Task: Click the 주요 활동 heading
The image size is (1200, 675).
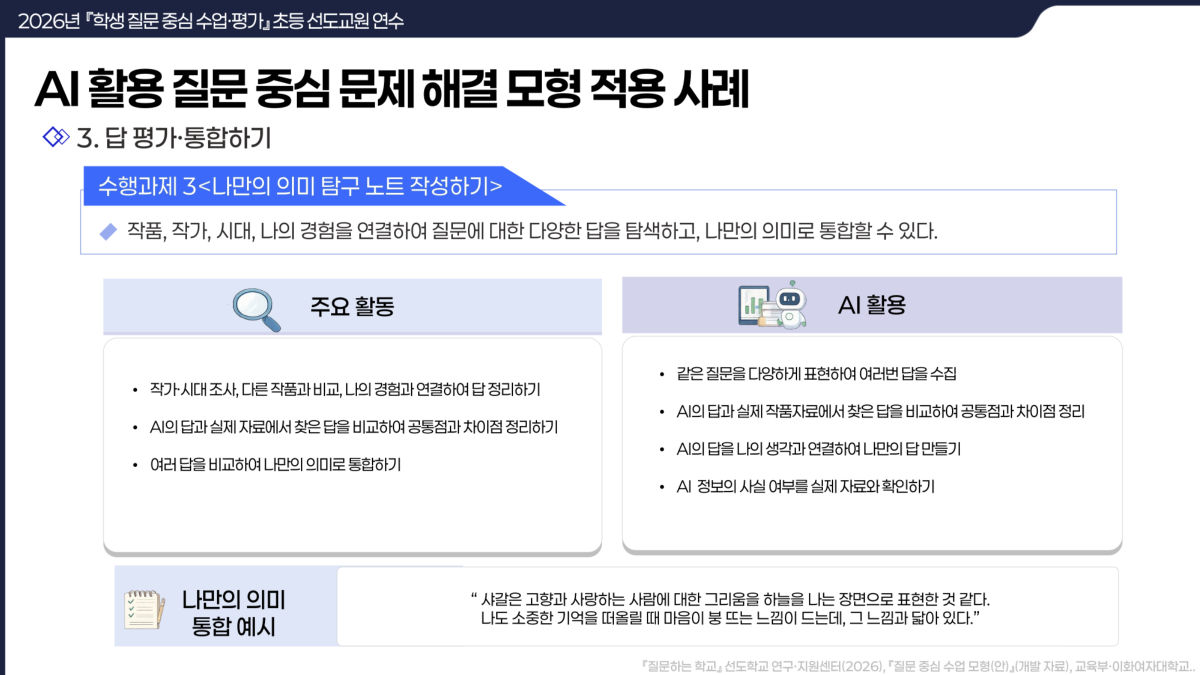Action: 352,307
